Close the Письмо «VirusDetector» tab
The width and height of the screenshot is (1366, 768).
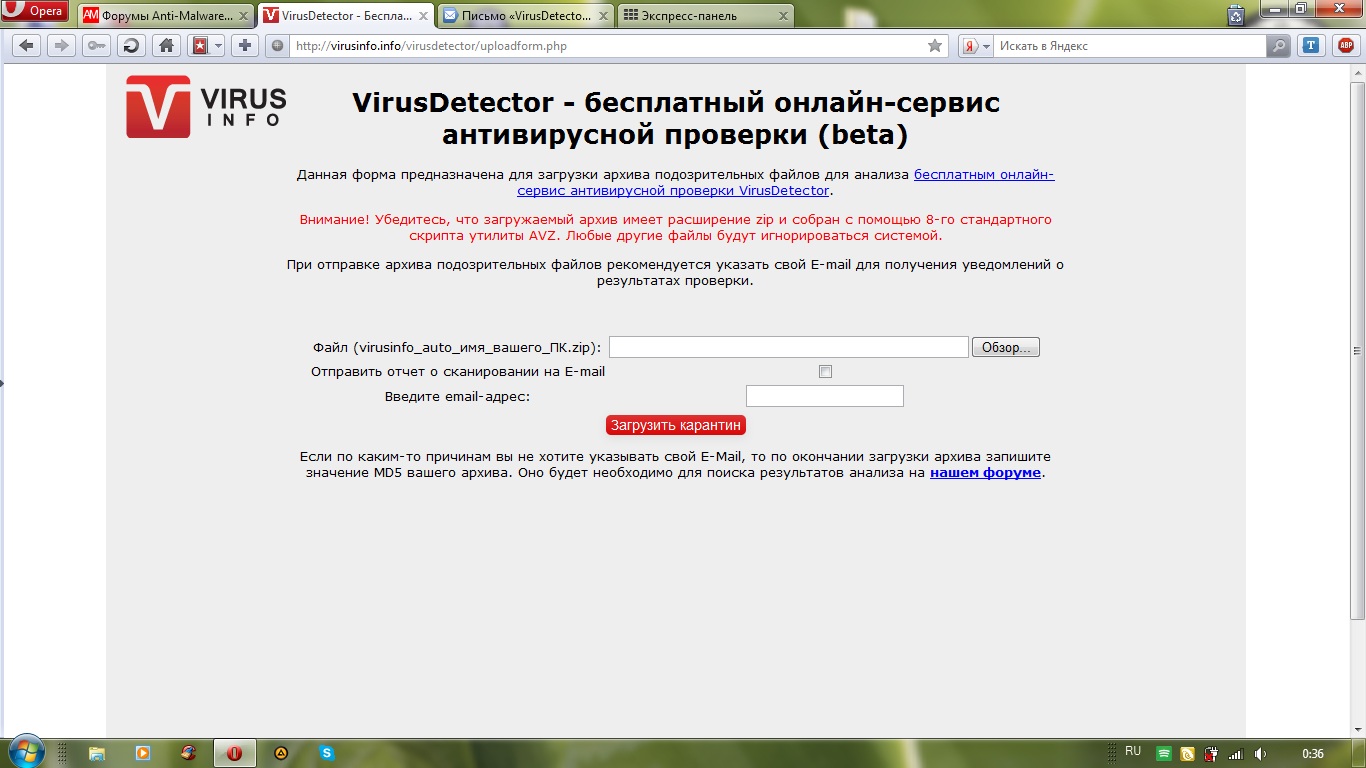click(602, 16)
